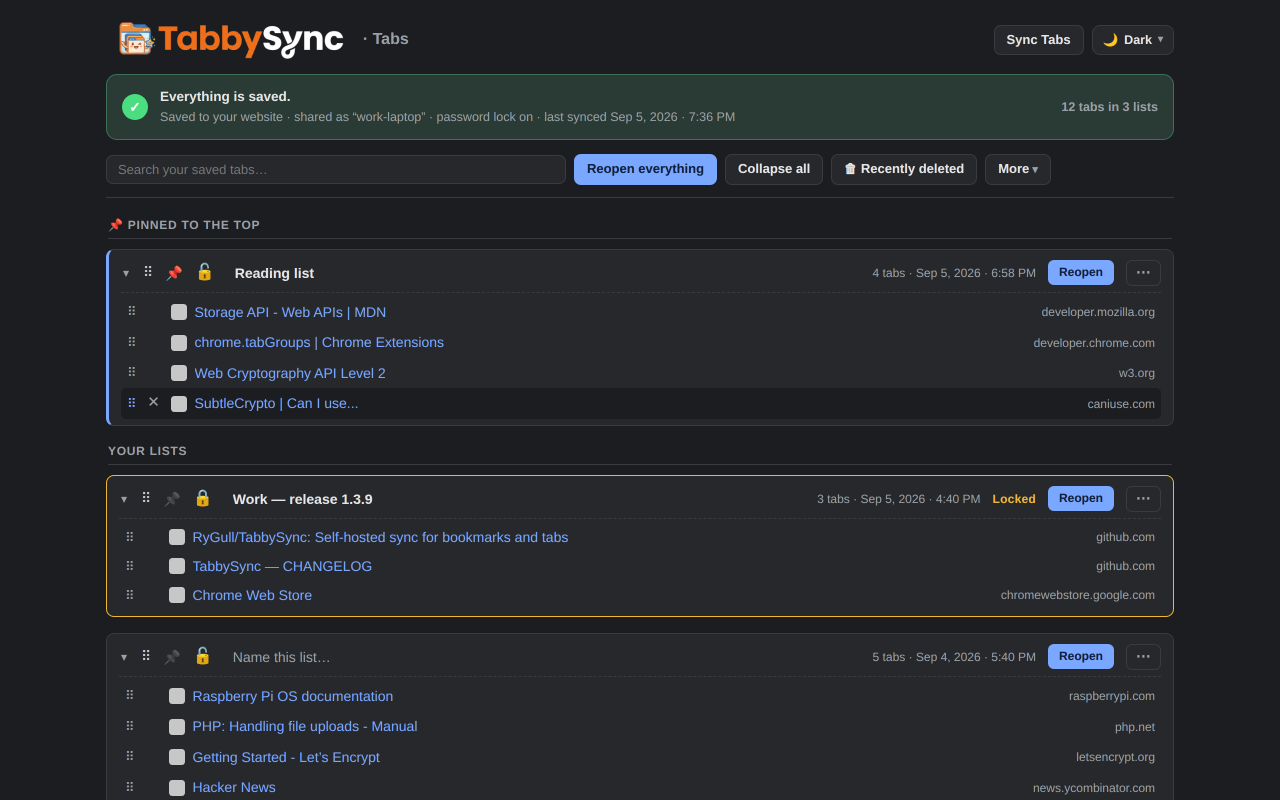Toggle the lock on Reading list
The image size is (1280, 800).
205,272
